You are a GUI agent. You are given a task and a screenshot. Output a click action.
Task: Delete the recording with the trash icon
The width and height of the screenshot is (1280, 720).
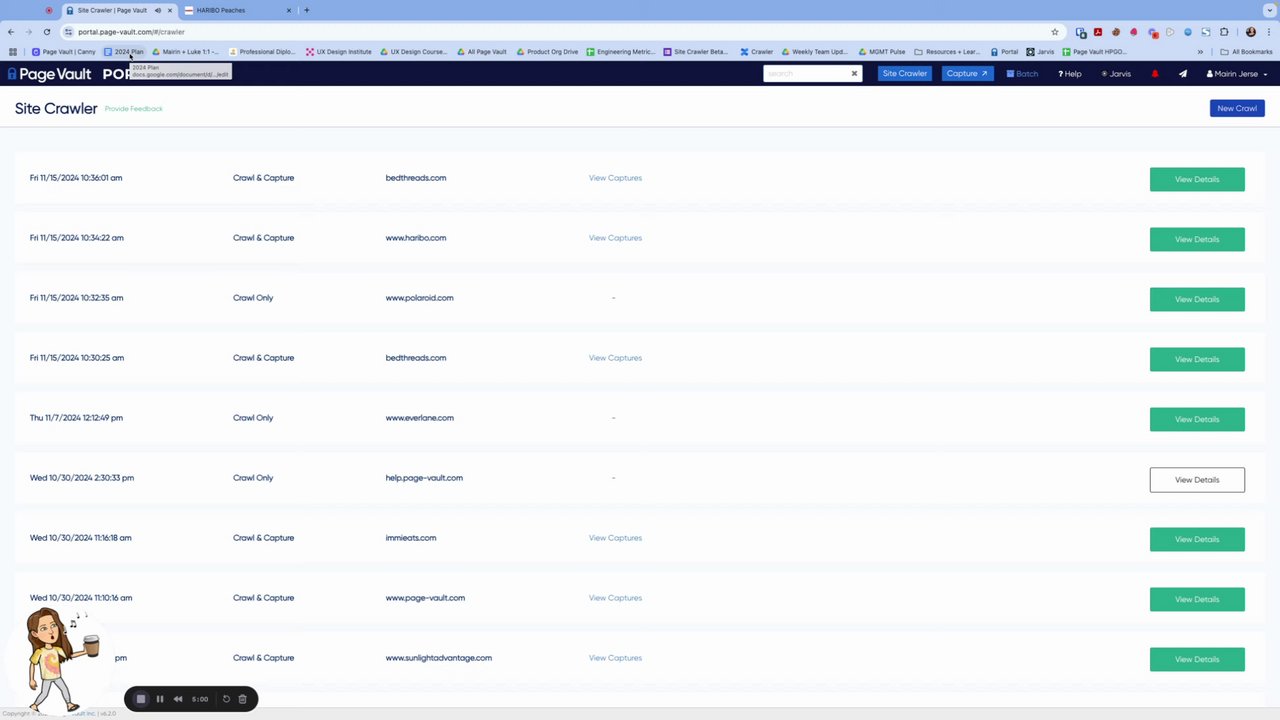pos(242,699)
